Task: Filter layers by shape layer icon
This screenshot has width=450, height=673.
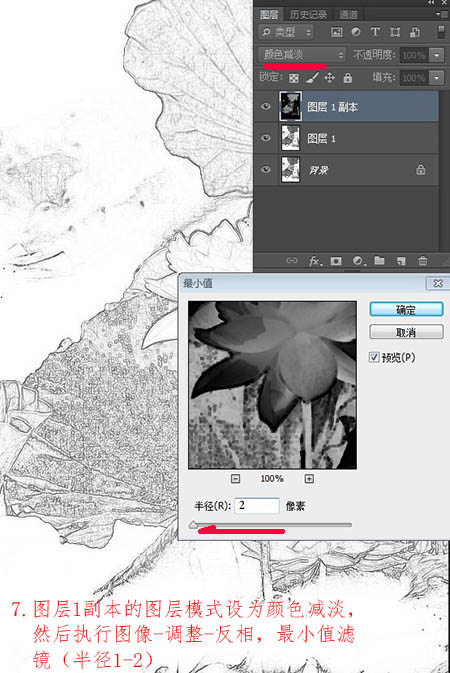Action: (395, 32)
